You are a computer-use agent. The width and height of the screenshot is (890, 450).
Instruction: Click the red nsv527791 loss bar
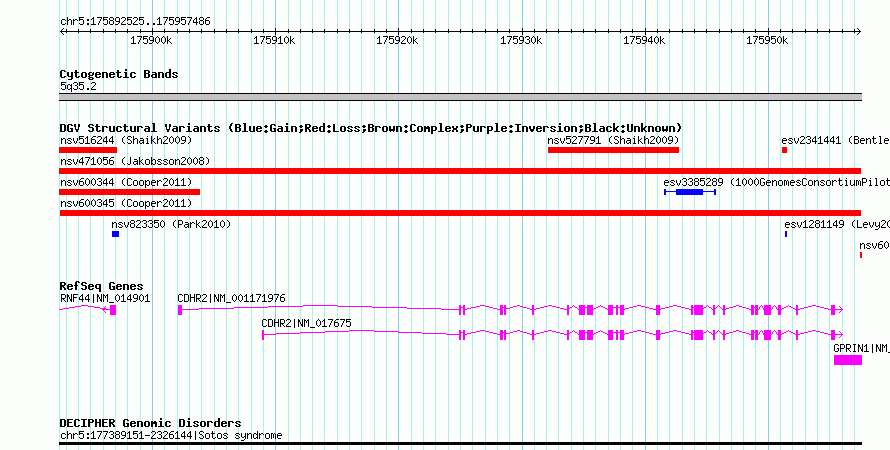click(613, 150)
